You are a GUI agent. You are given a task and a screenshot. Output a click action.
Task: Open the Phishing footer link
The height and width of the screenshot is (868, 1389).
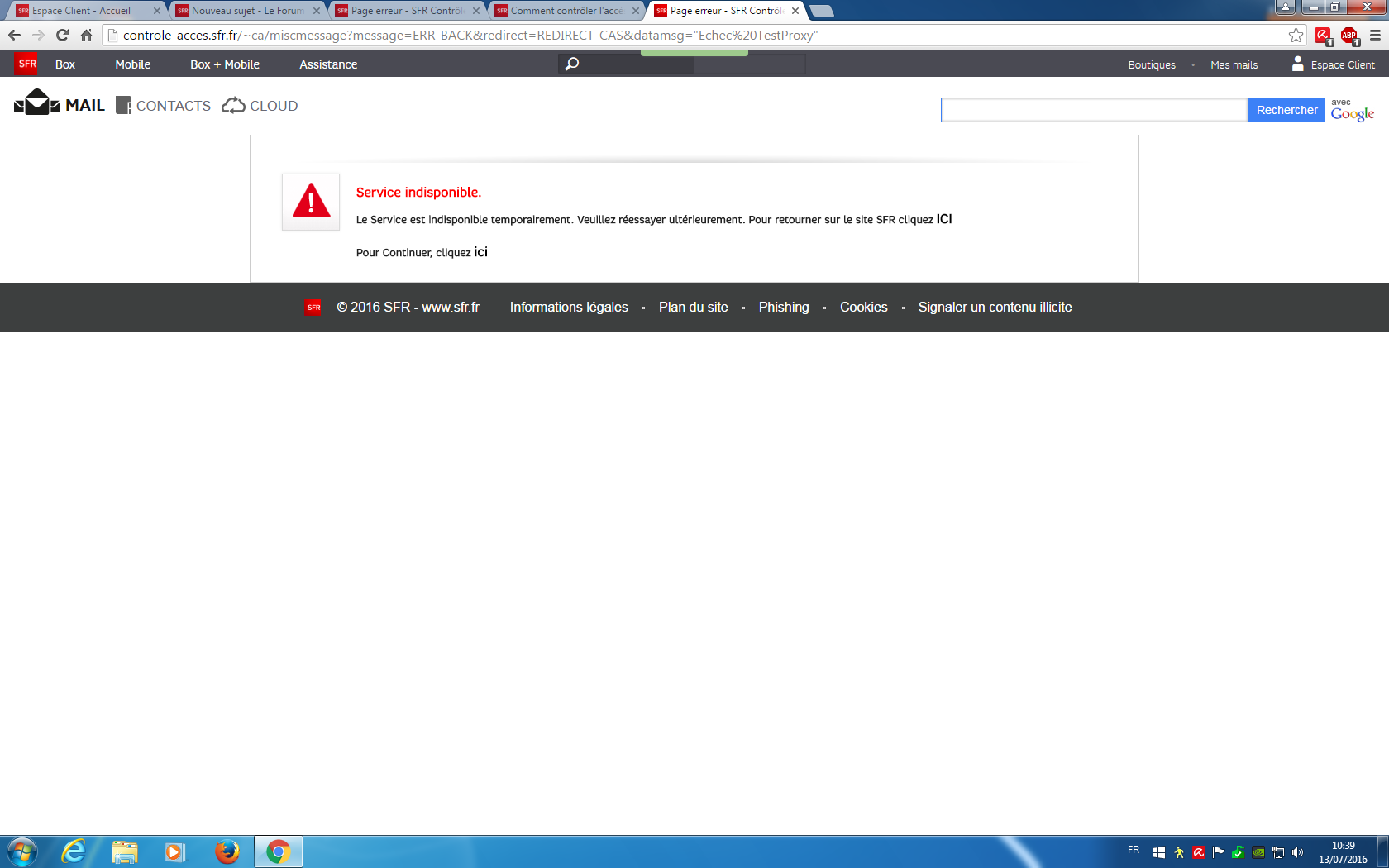click(x=784, y=308)
